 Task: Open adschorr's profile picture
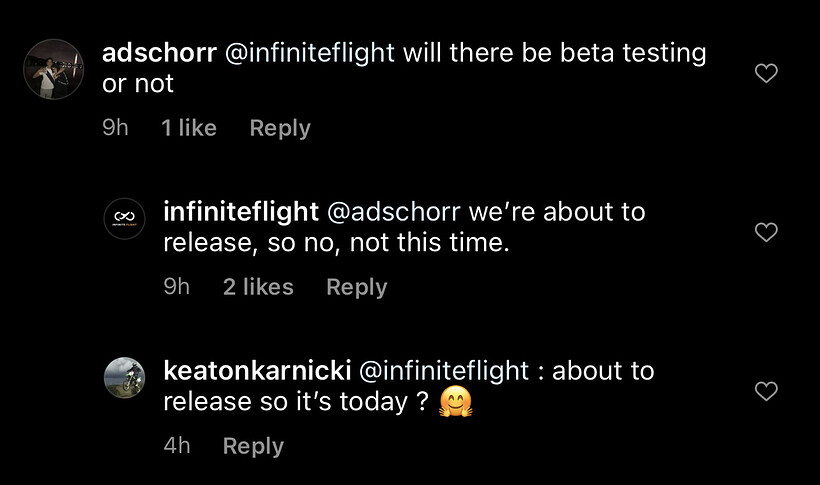coord(53,69)
